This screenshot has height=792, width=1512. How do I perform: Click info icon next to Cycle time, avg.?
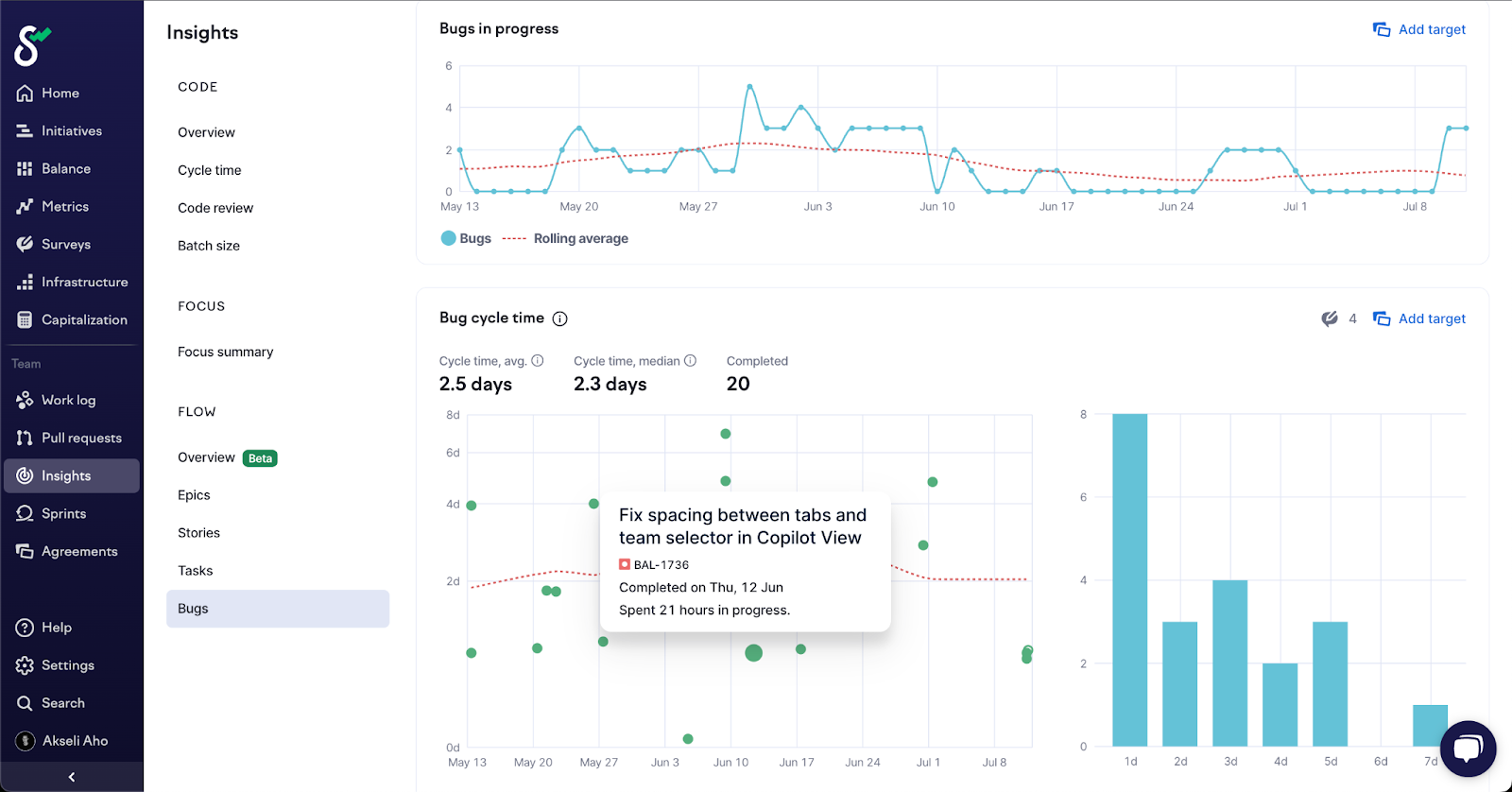(538, 361)
